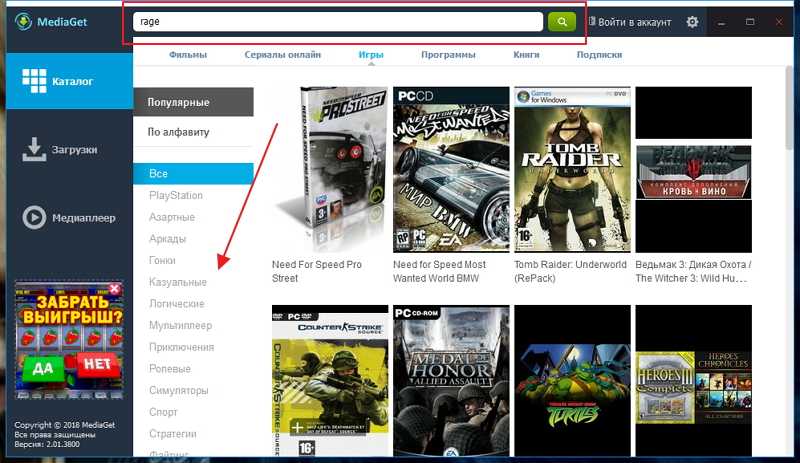This screenshot has height=463, width=800.
Task: Click inside the search field containing 'rage'
Action: pyautogui.click(x=338, y=21)
